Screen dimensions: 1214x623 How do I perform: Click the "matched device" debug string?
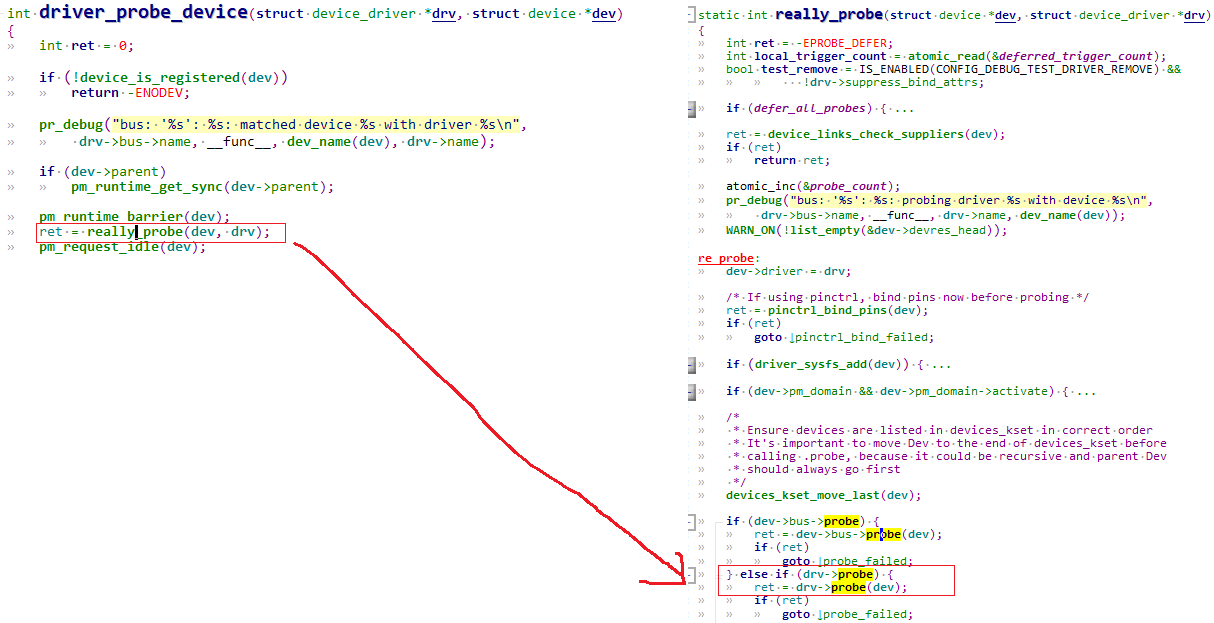(x=318, y=125)
